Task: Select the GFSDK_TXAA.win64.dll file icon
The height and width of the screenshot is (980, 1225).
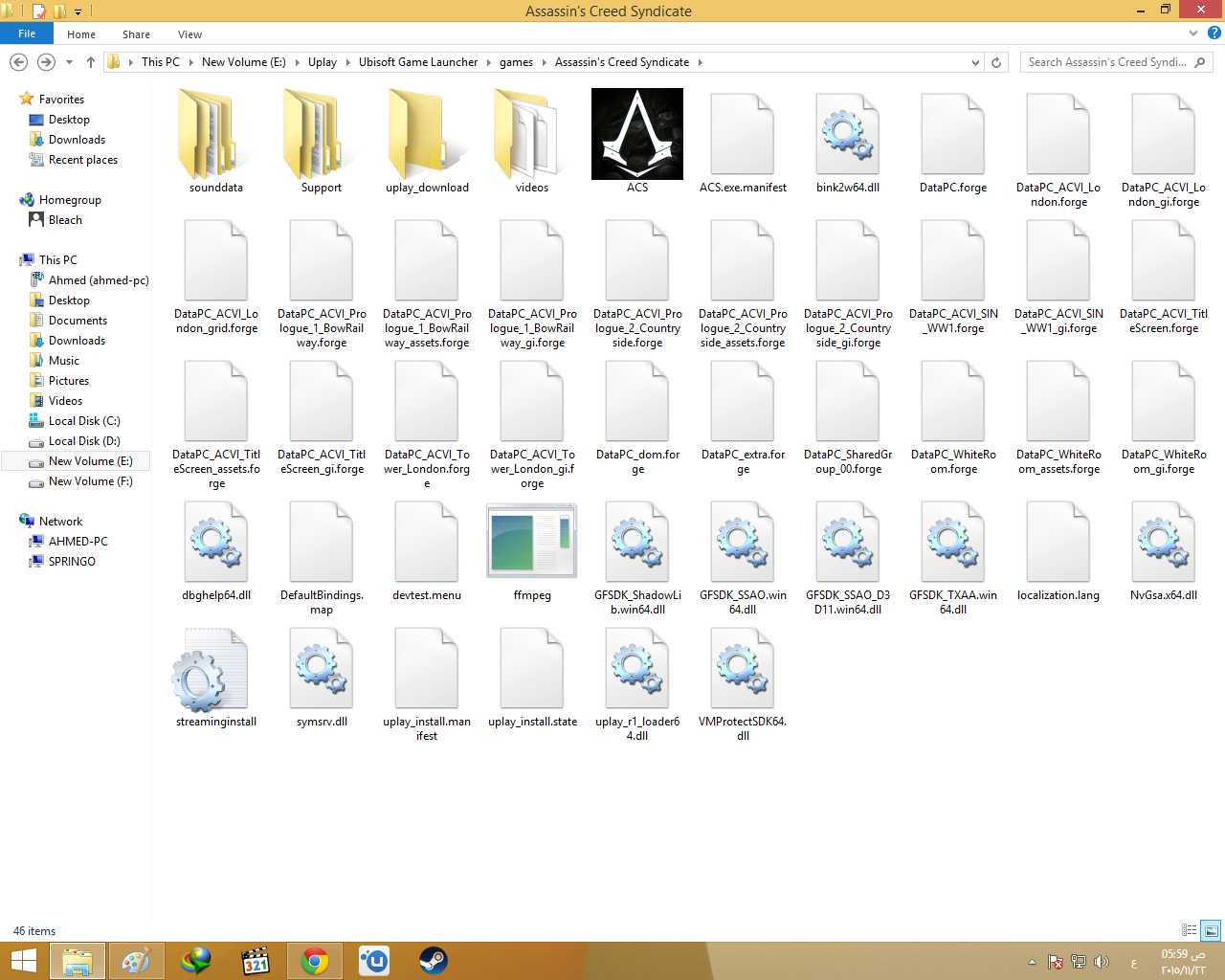Action: coord(953,542)
